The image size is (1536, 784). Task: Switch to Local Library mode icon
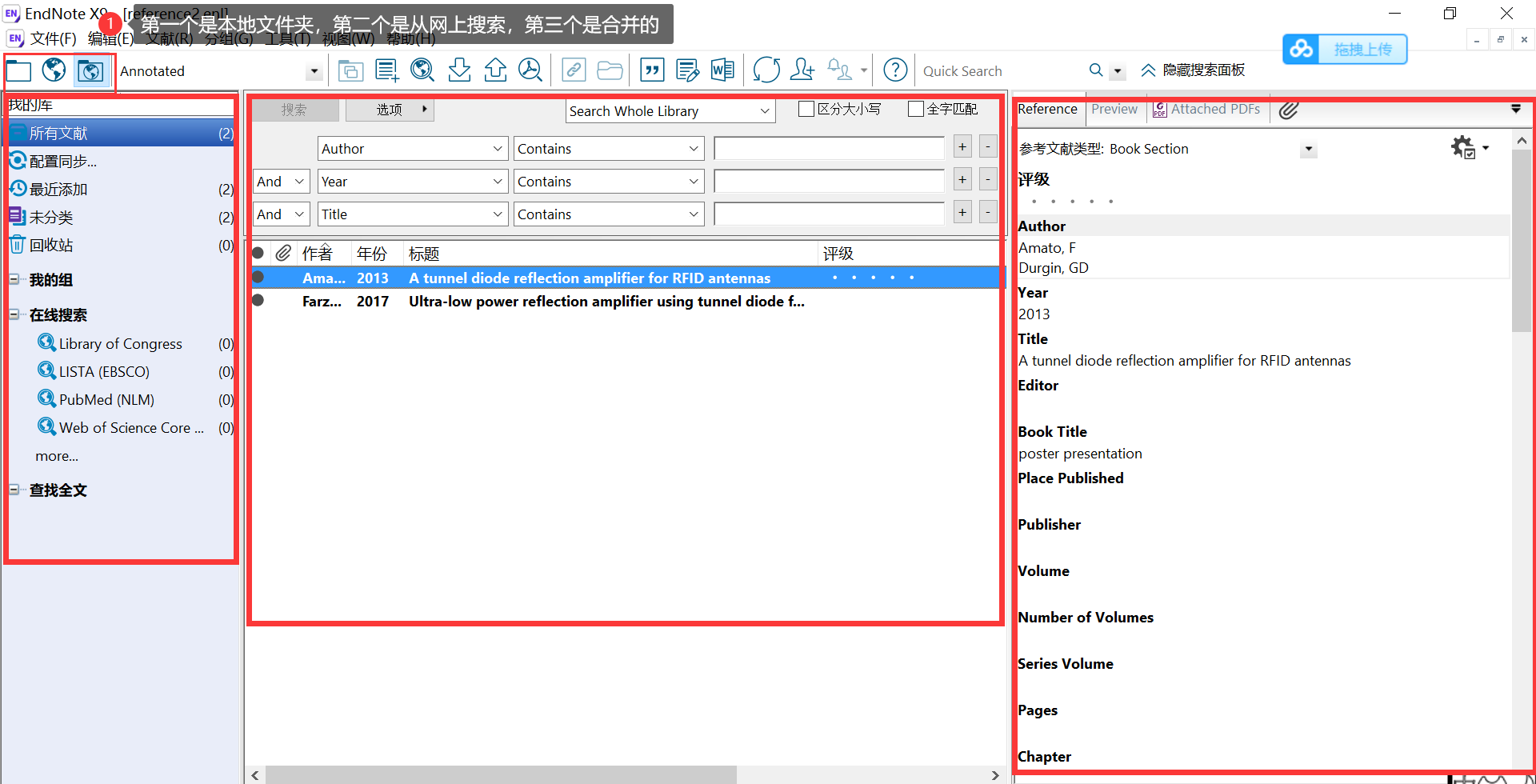coord(19,71)
